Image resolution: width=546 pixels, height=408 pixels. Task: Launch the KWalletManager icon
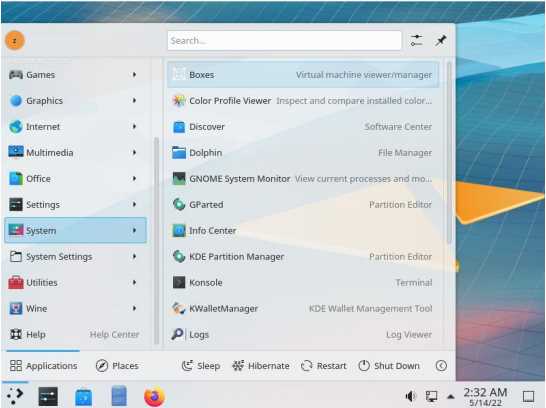click(x=179, y=308)
